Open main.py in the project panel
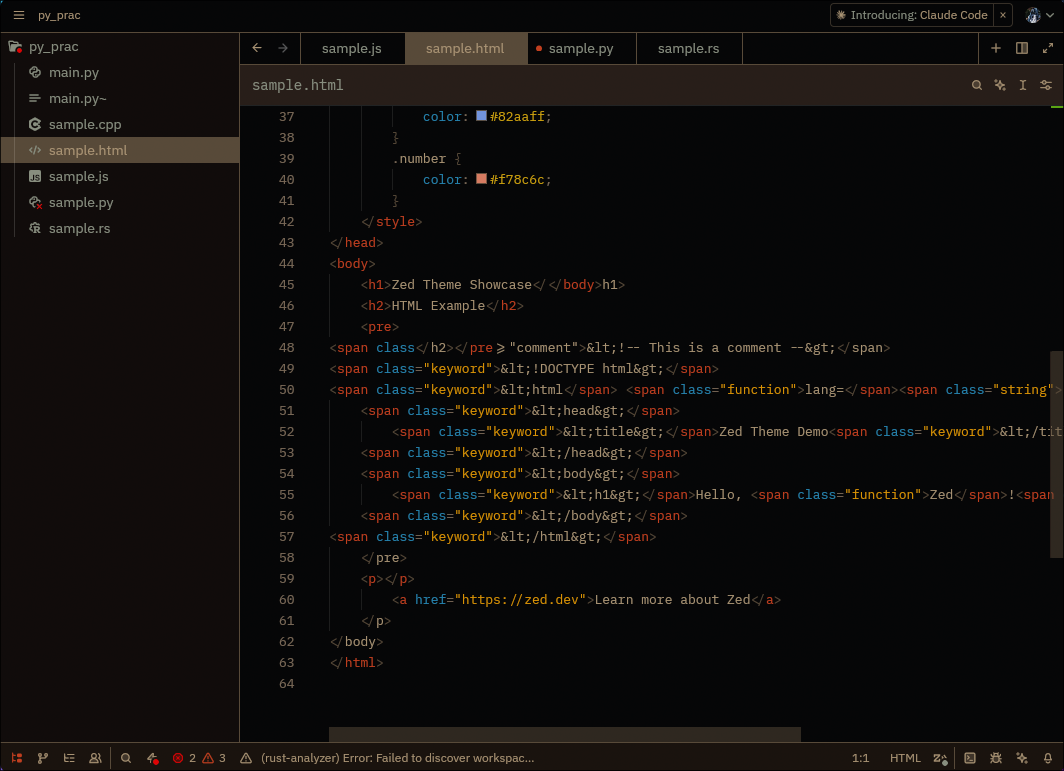Screen dimensions: 1064x771 pyautogui.click(x=119, y=73)
